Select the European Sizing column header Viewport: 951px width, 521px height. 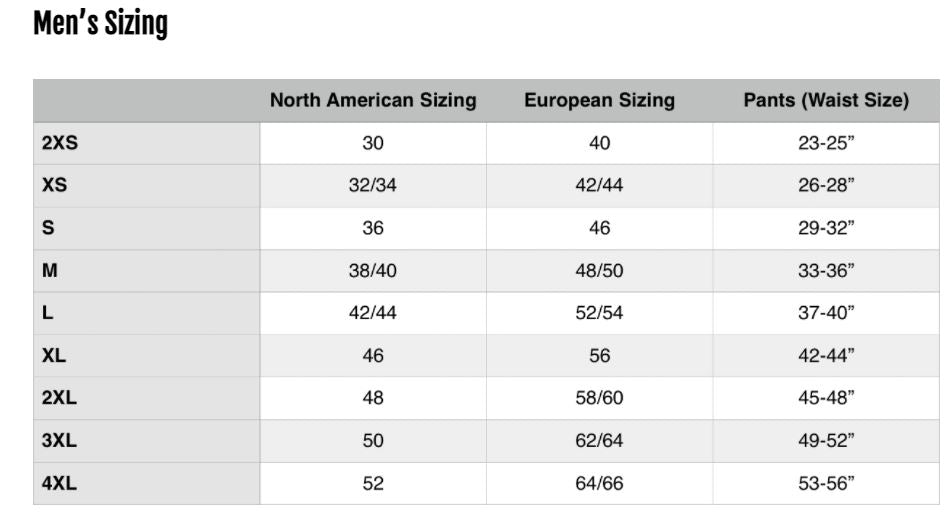[x=599, y=100]
